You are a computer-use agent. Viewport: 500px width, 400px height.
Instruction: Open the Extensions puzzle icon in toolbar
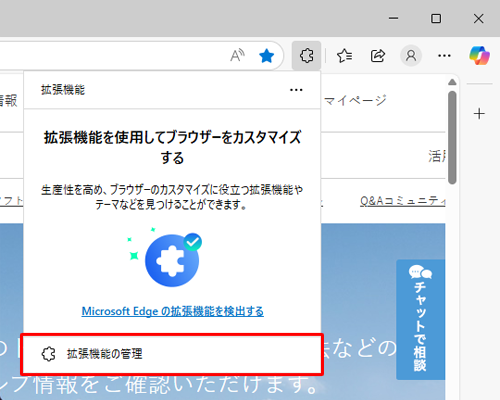point(306,55)
